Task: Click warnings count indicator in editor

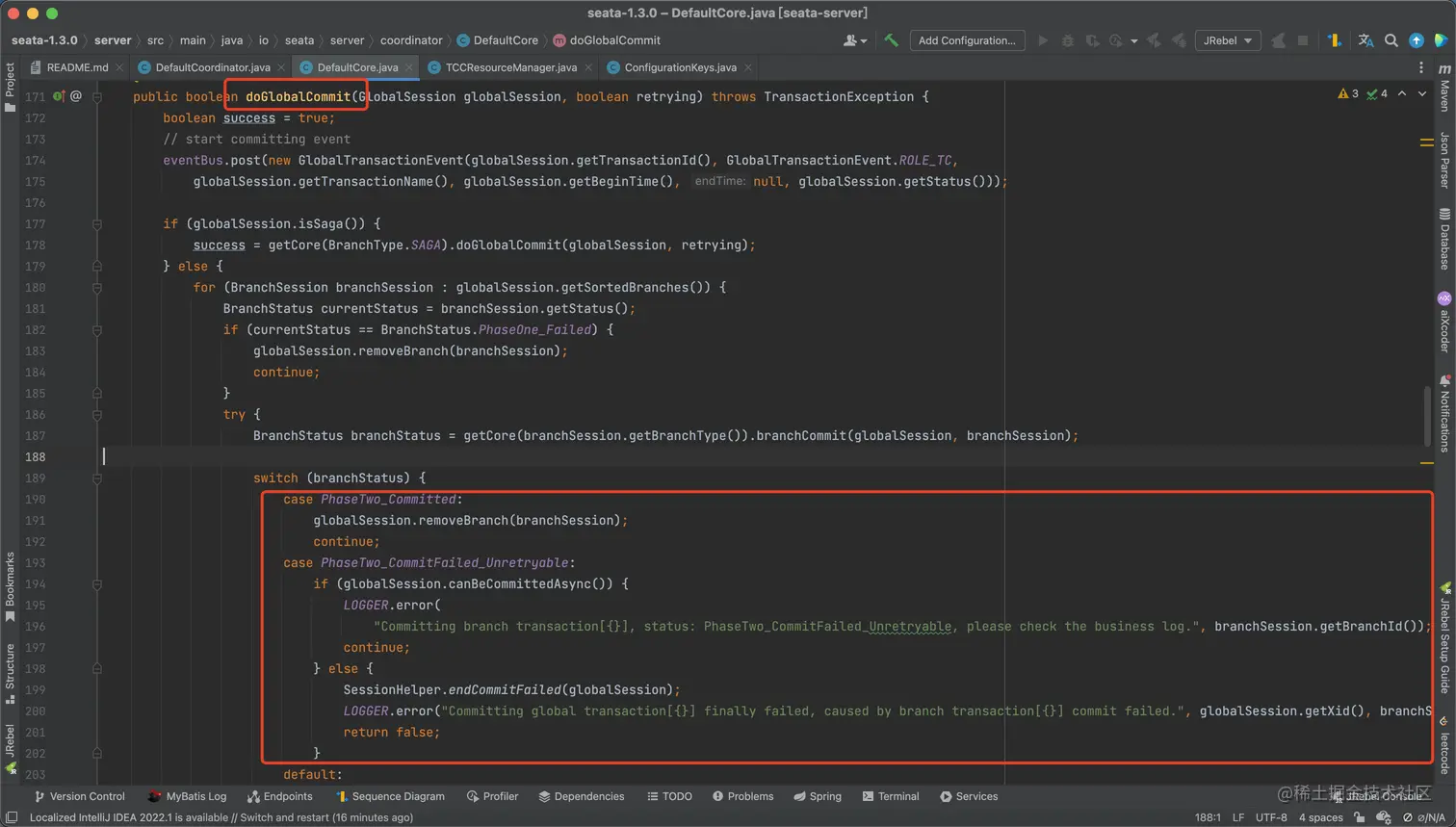Action: click(1348, 93)
